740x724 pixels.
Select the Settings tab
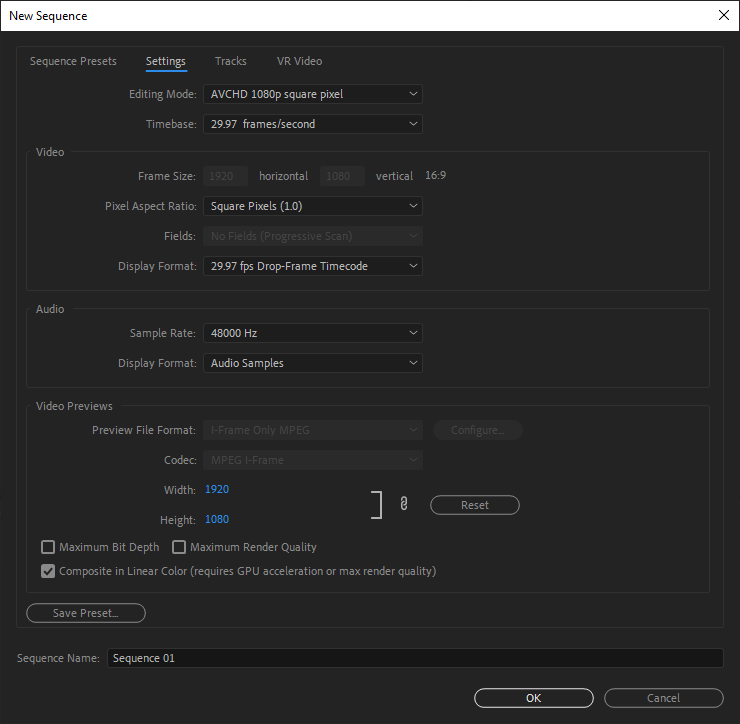pyautogui.click(x=166, y=61)
